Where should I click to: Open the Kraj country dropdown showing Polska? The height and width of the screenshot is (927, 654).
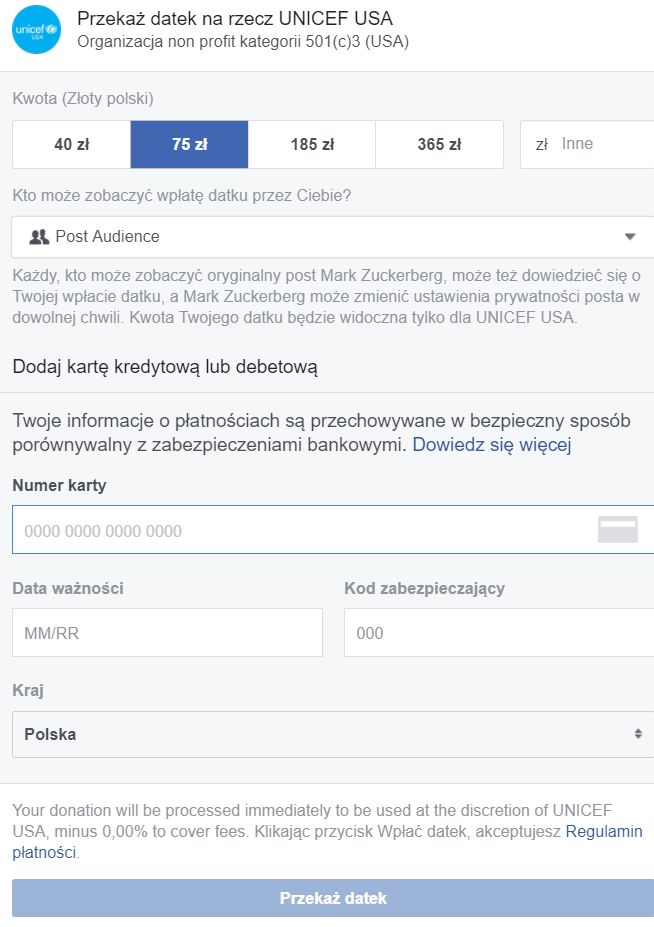click(x=333, y=734)
